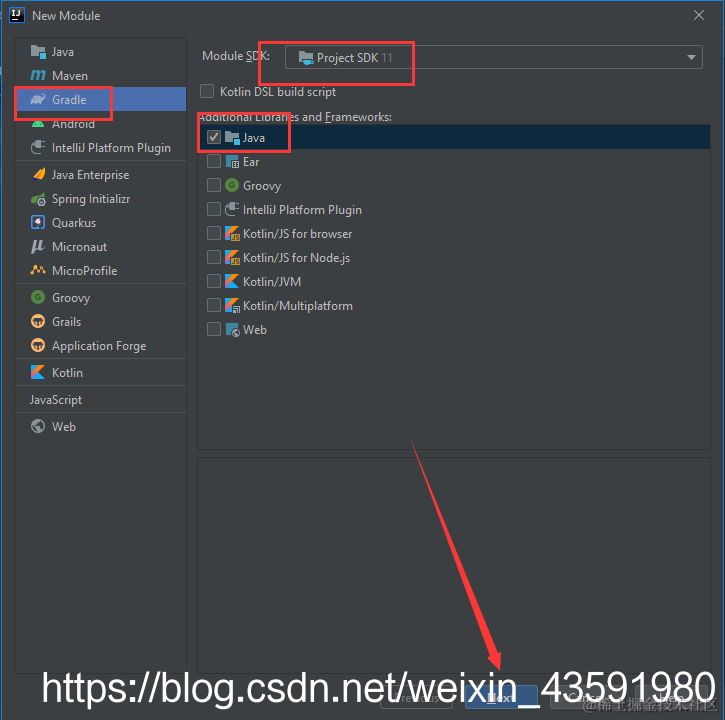Click the Grails label

coord(67,322)
